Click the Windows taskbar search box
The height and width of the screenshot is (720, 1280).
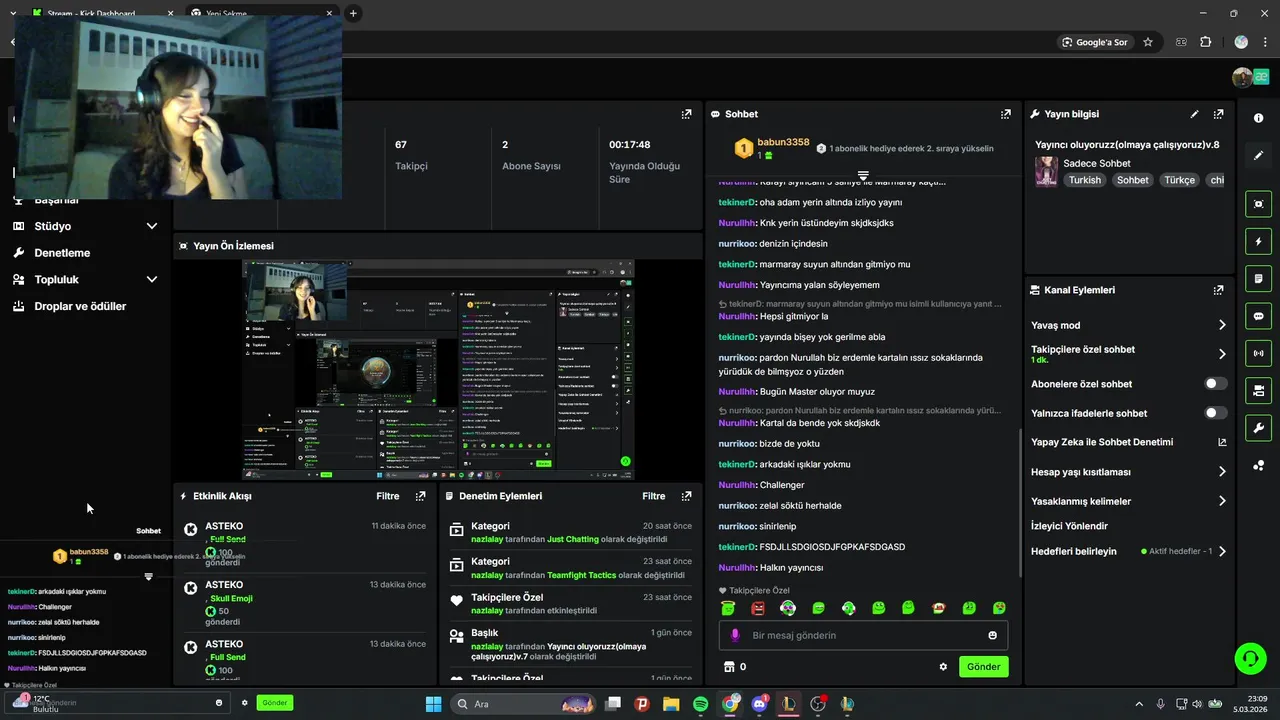pos(522,704)
